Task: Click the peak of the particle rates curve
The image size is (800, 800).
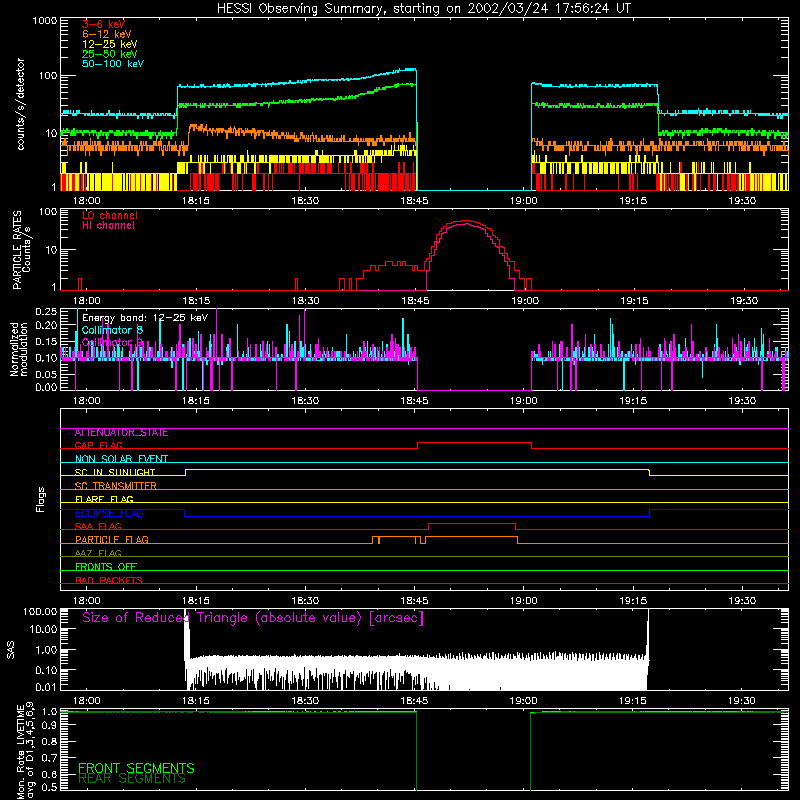Action: coord(465,221)
